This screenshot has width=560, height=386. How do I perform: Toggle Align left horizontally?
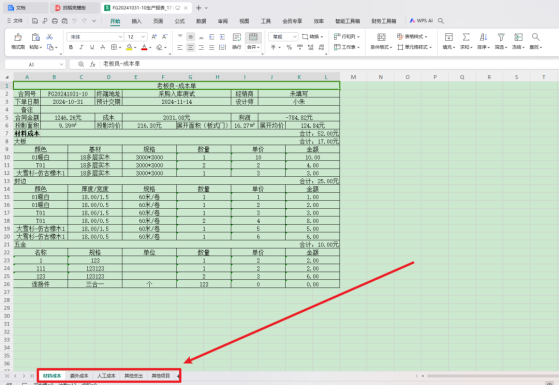180,47
